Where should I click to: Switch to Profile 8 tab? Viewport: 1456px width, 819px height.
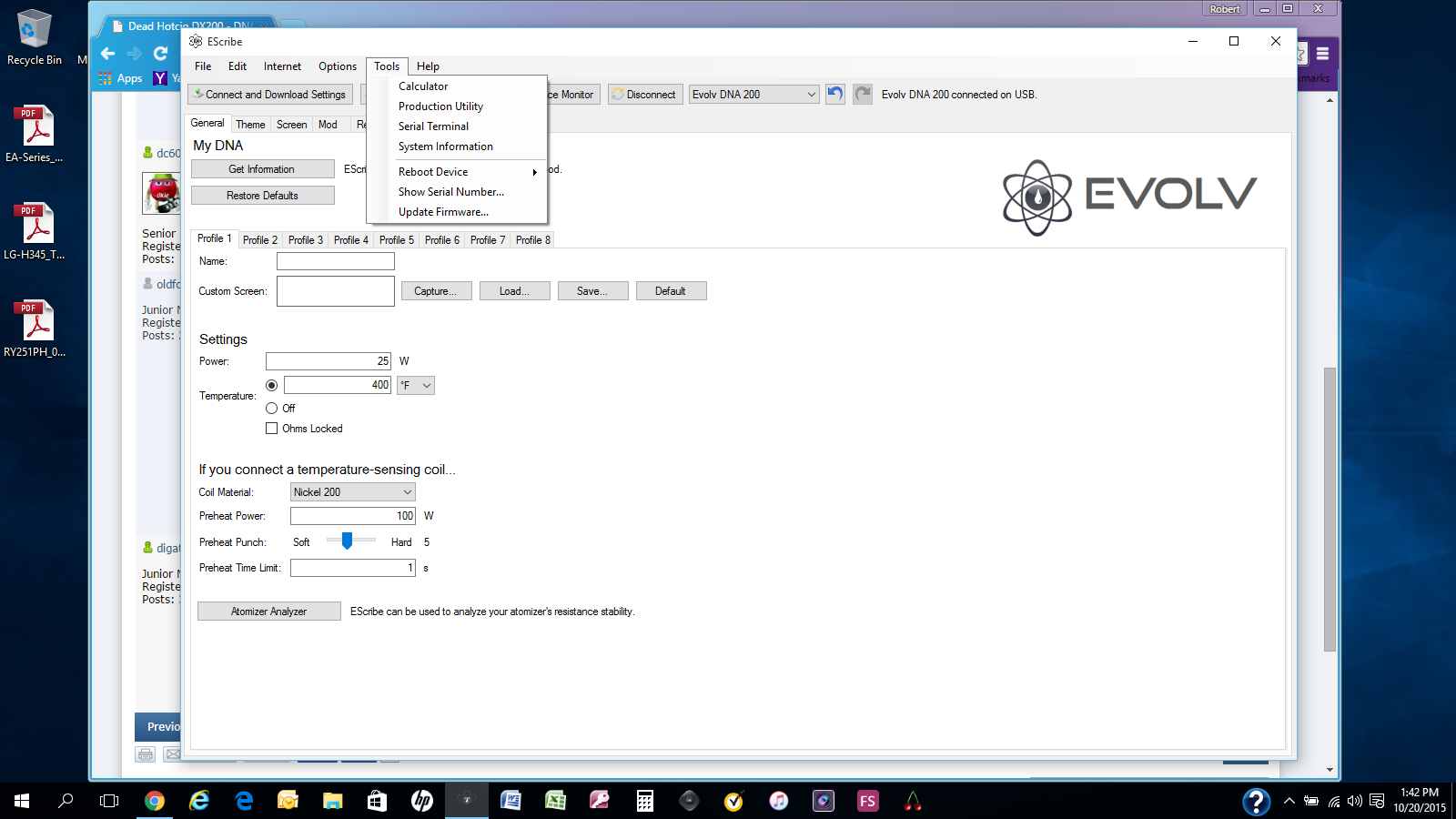point(533,240)
